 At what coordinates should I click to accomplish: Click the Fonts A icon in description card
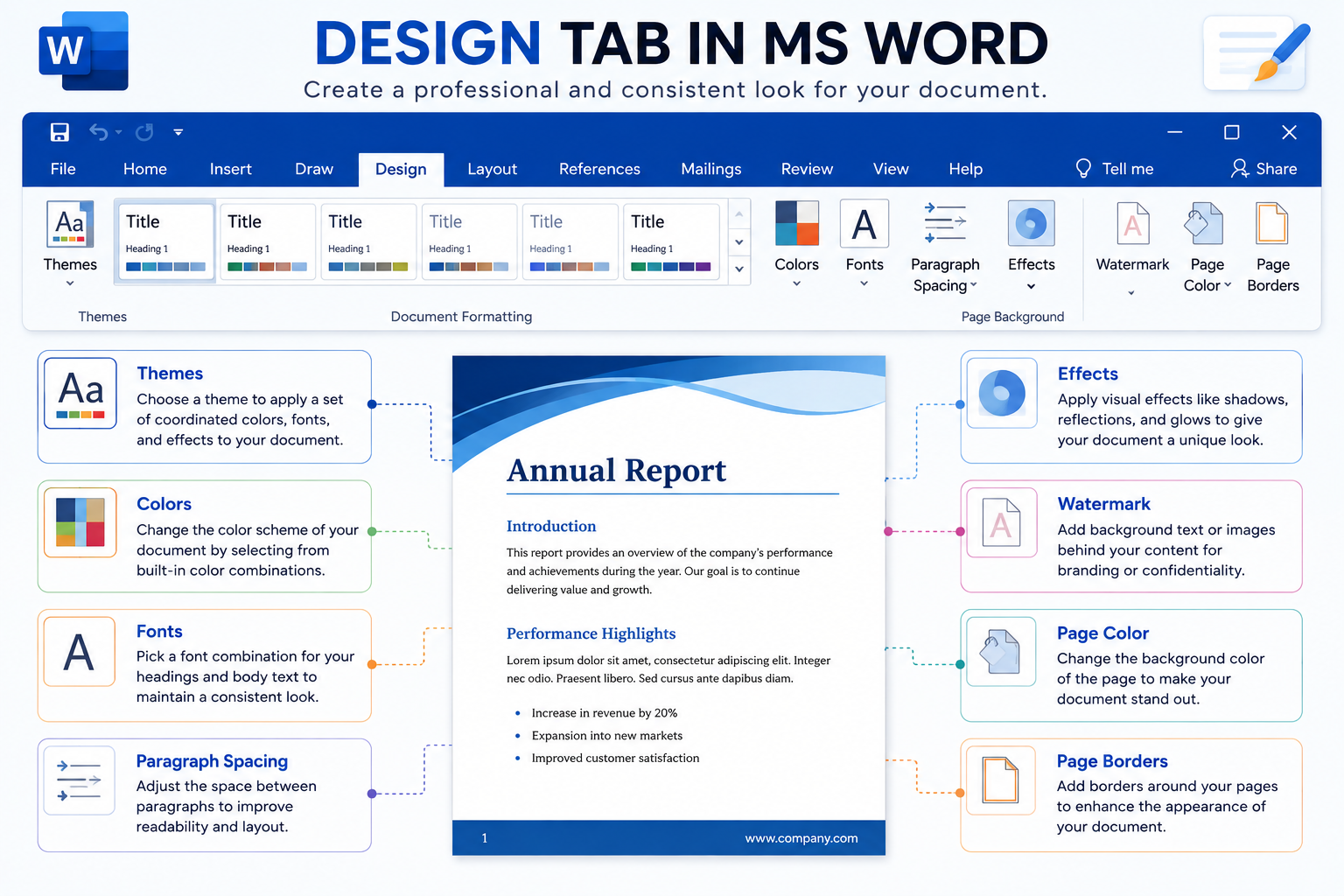[79, 652]
